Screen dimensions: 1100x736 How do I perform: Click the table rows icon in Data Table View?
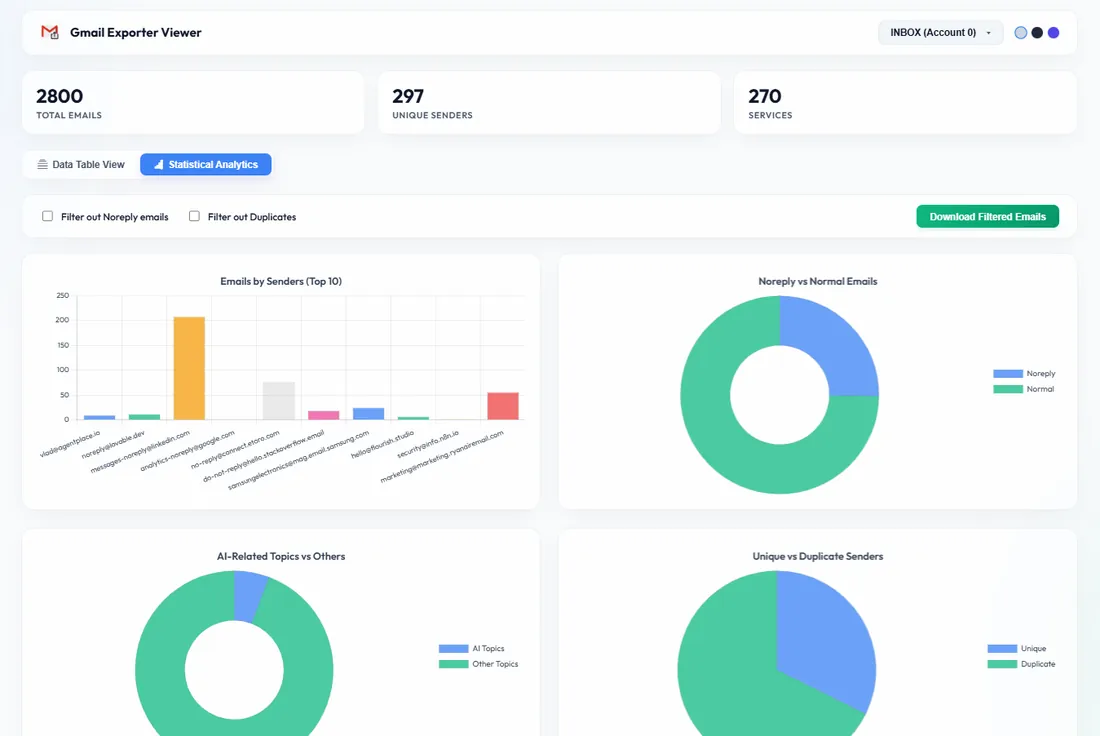(43, 164)
